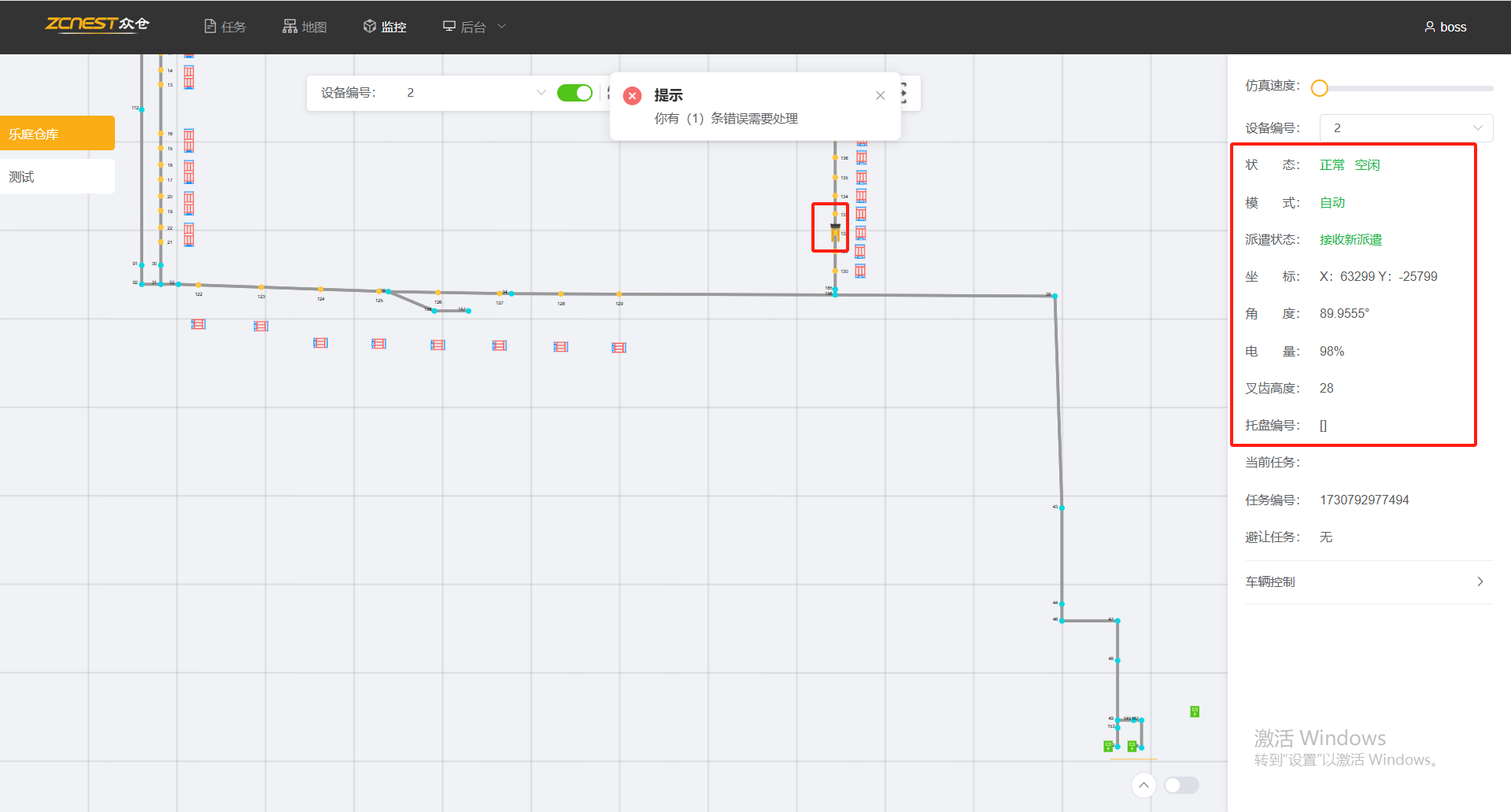Select the 乐庭仓库 warehouse

tap(57, 134)
